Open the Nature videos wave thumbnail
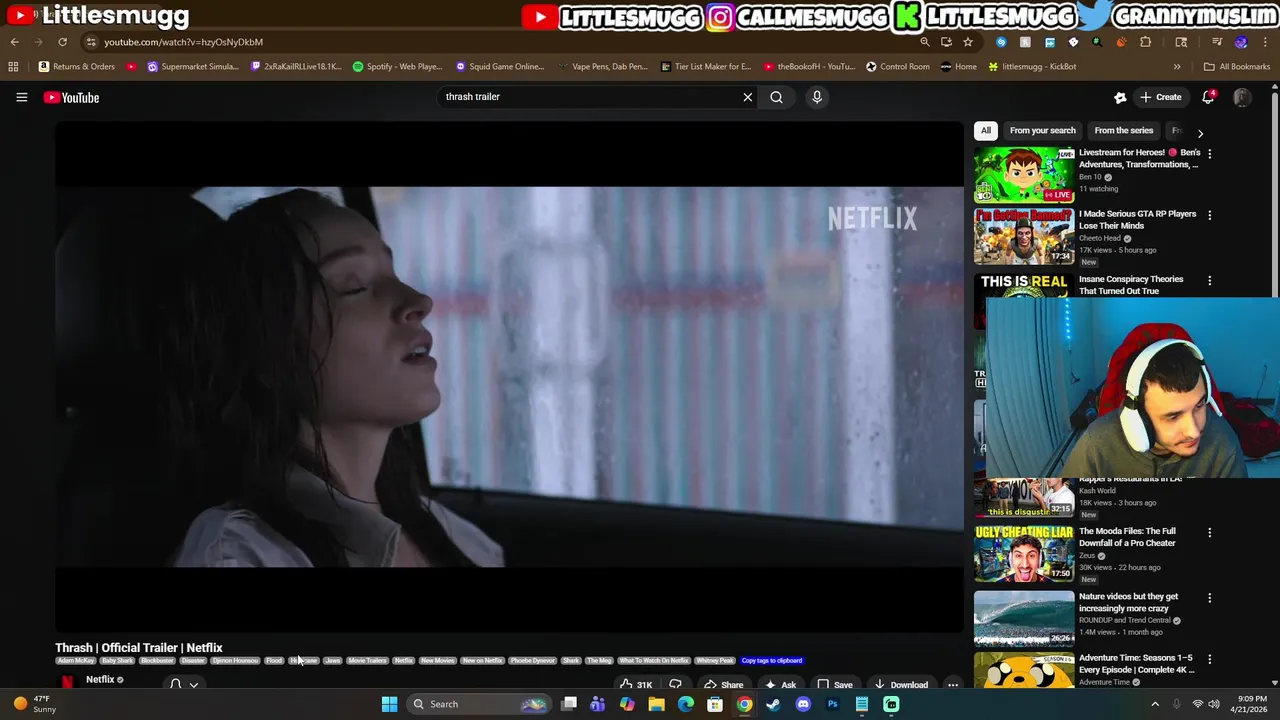1280x720 pixels. [1024, 618]
